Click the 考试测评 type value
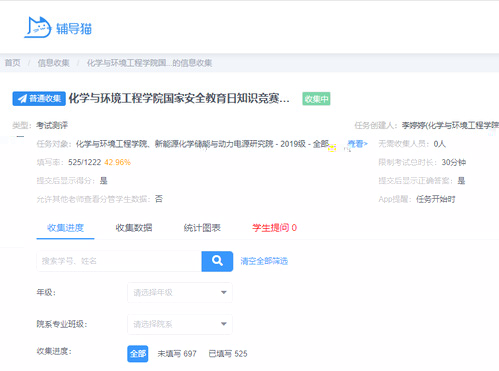 coord(52,125)
